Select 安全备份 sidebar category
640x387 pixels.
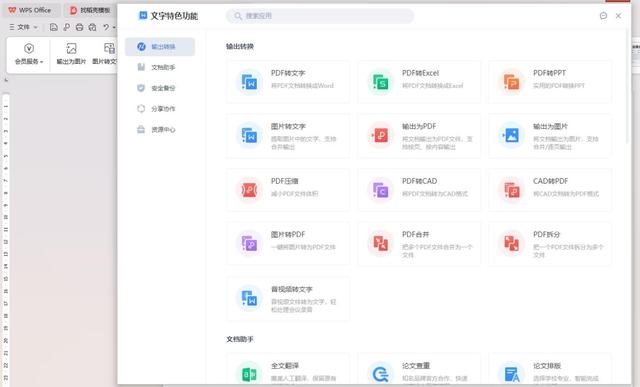click(x=160, y=88)
